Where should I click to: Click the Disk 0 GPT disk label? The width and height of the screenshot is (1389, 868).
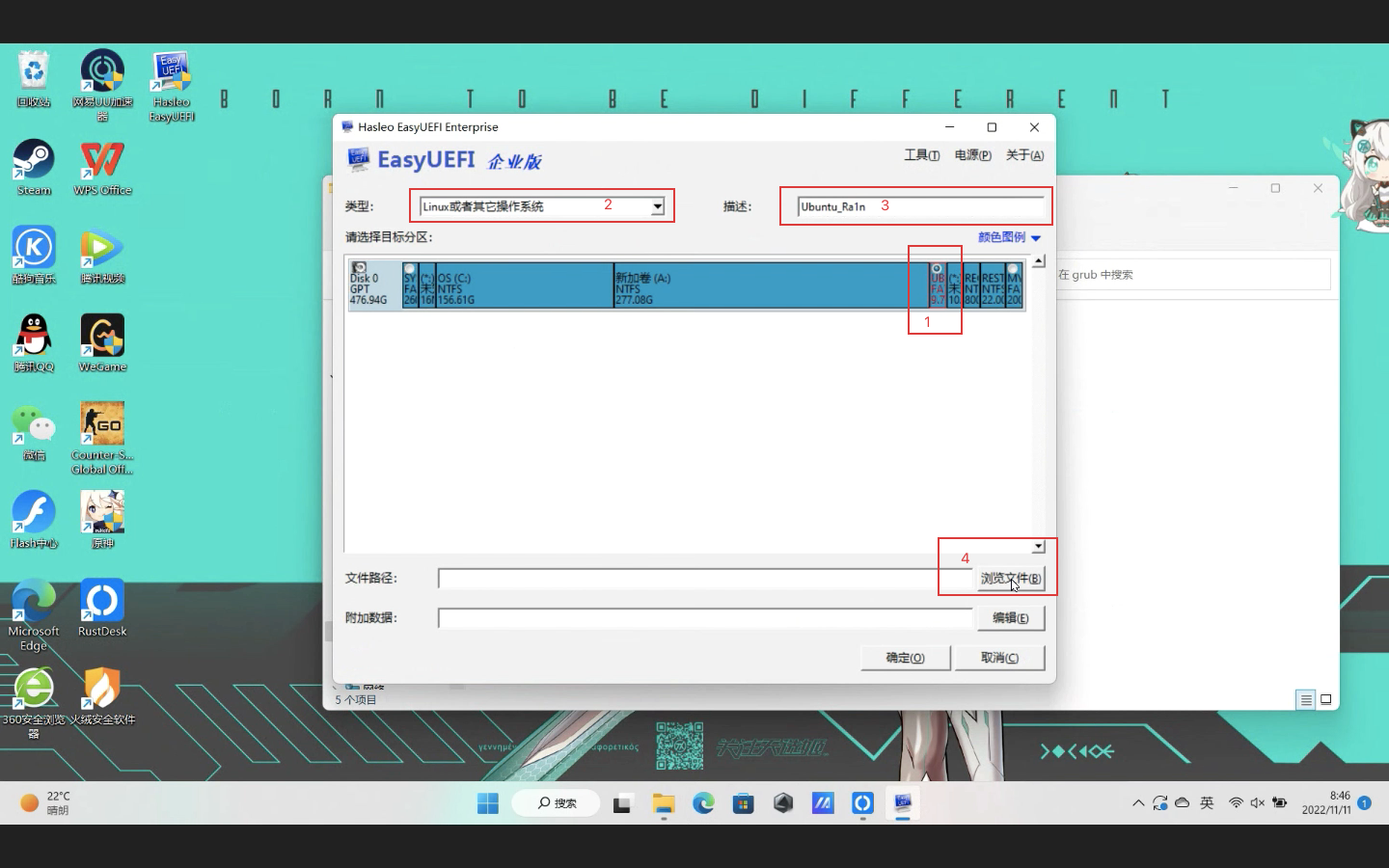pos(374,285)
